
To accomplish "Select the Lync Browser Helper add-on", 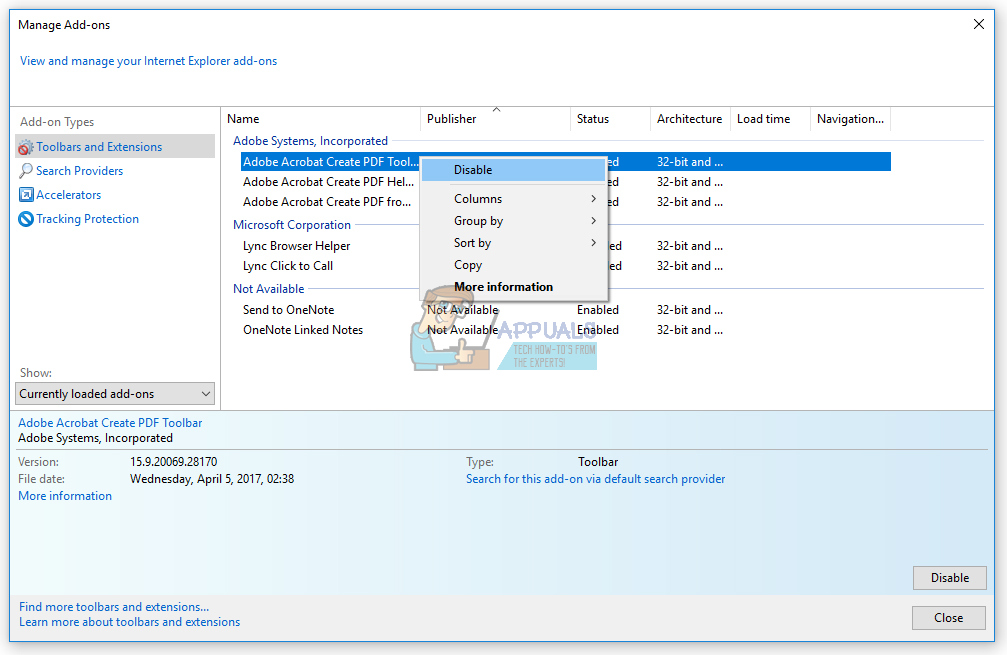I will click(x=296, y=246).
